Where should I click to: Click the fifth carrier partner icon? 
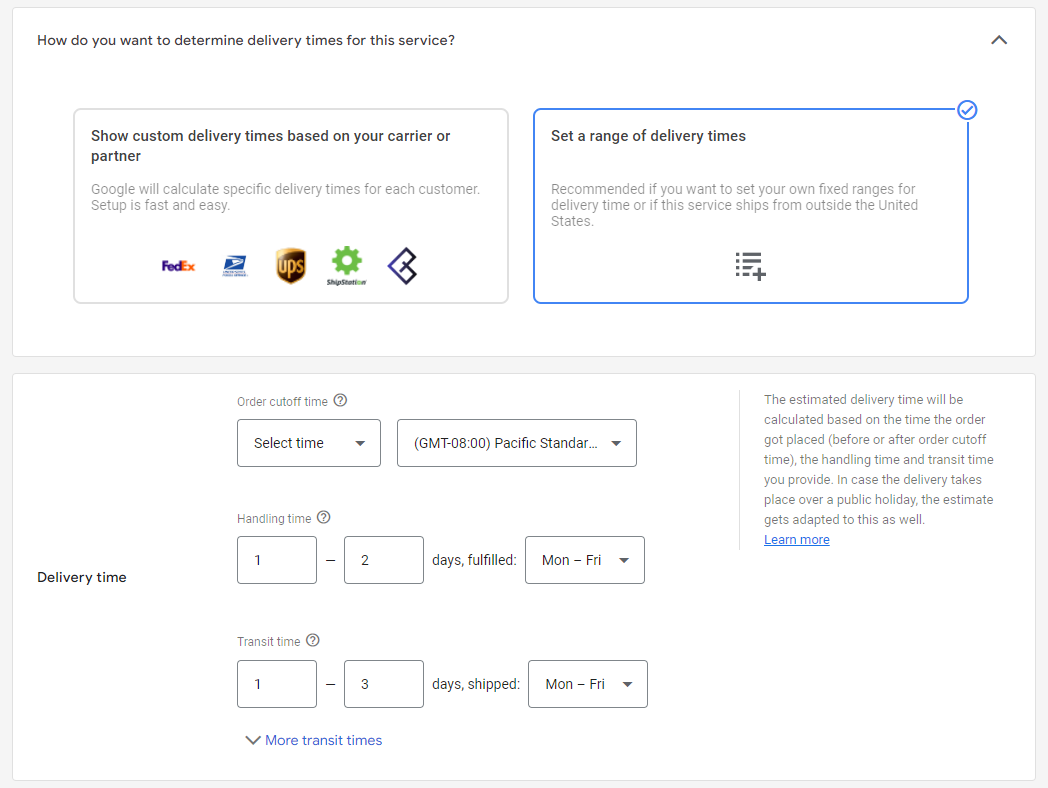pyautogui.click(x=403, y=265)
